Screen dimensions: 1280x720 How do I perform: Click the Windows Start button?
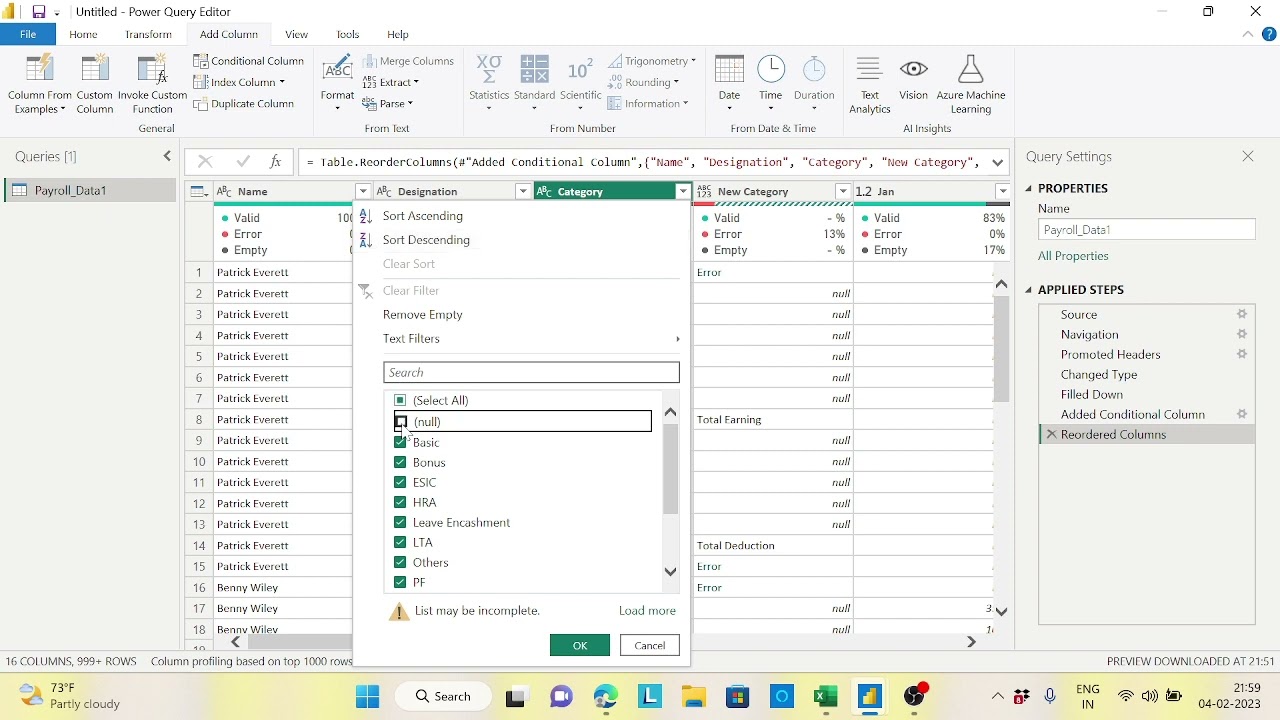pos(368,697)
